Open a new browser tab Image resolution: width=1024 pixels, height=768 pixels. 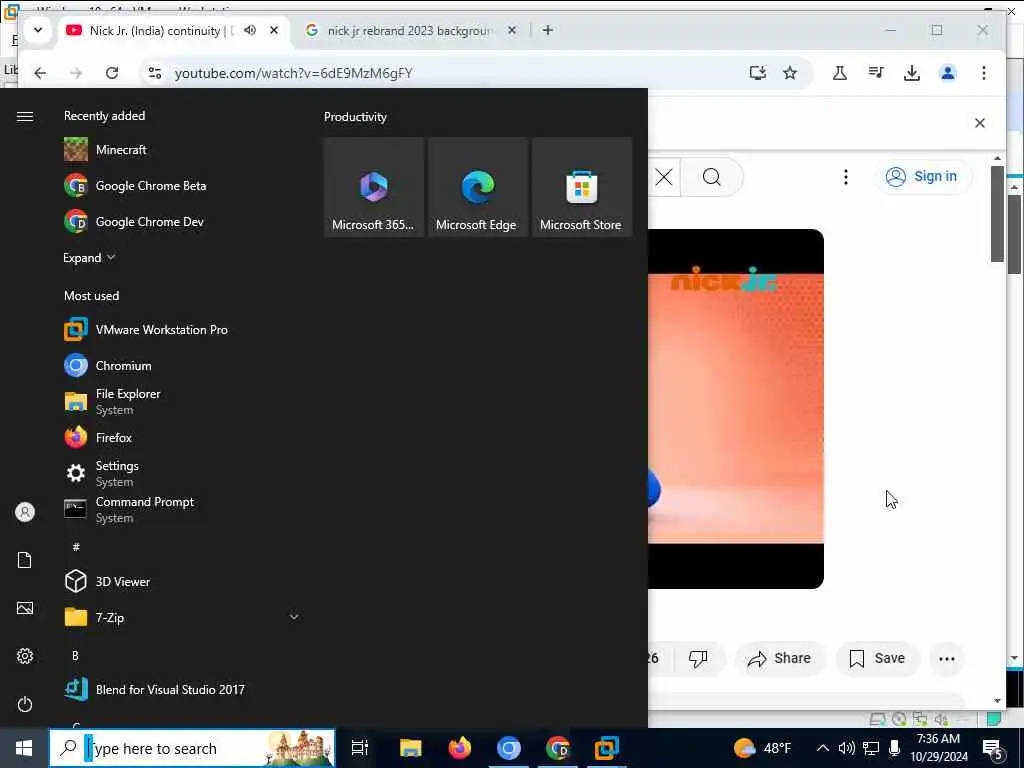tap(547, 31)
